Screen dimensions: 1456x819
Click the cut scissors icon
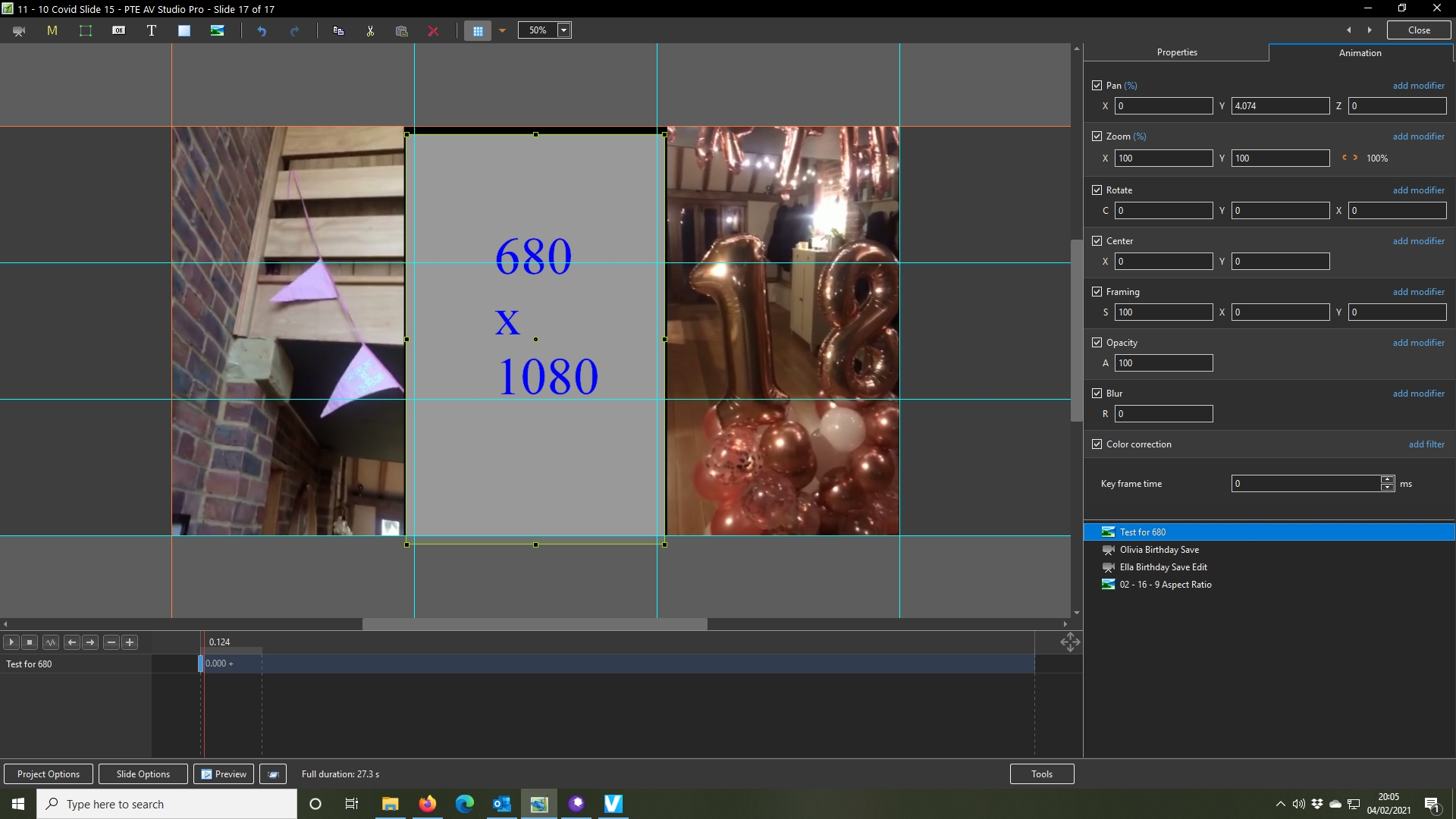pos(370,31)
